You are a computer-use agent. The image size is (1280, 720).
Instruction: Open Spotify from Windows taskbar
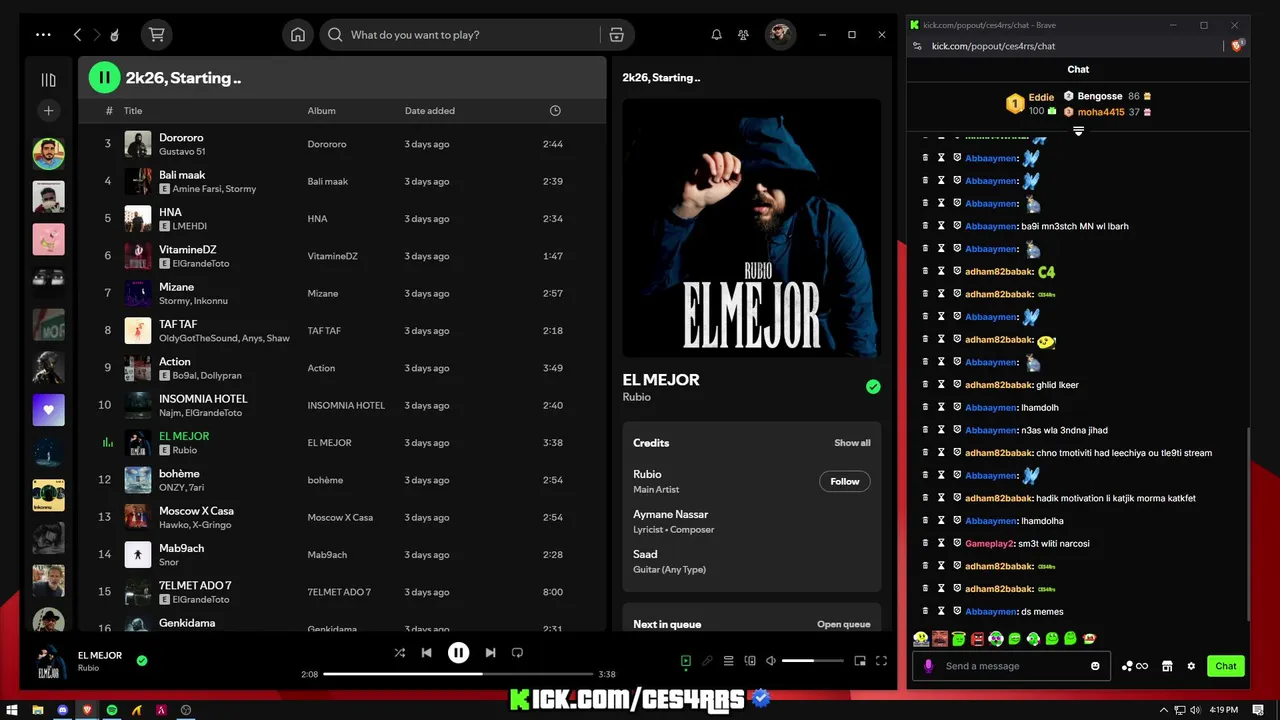112,710
